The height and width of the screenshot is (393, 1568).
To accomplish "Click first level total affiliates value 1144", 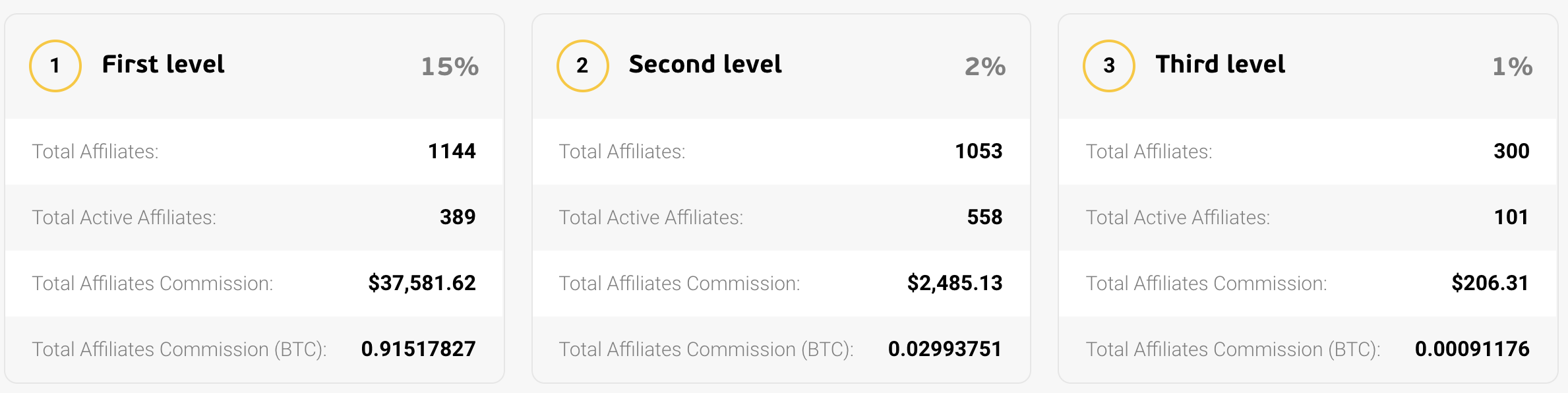I will coord(452,152).
